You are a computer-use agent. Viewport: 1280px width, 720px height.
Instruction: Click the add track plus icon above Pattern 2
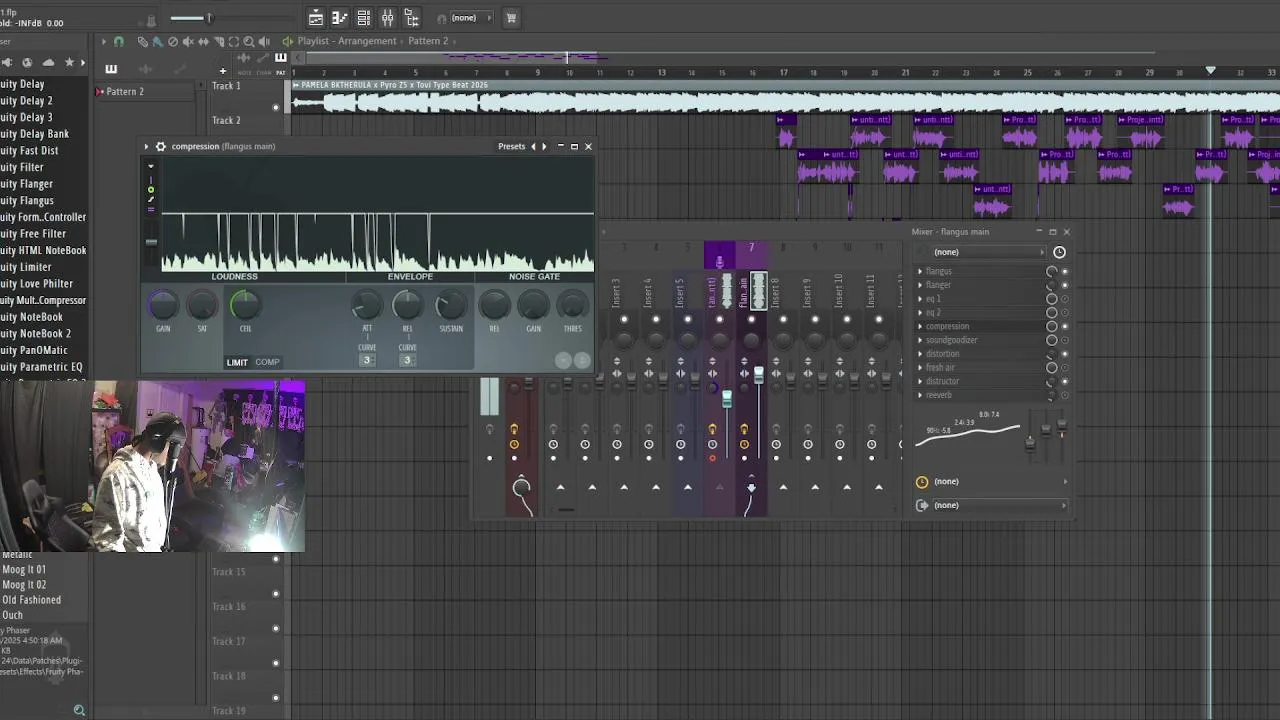[x=223, y=71]
